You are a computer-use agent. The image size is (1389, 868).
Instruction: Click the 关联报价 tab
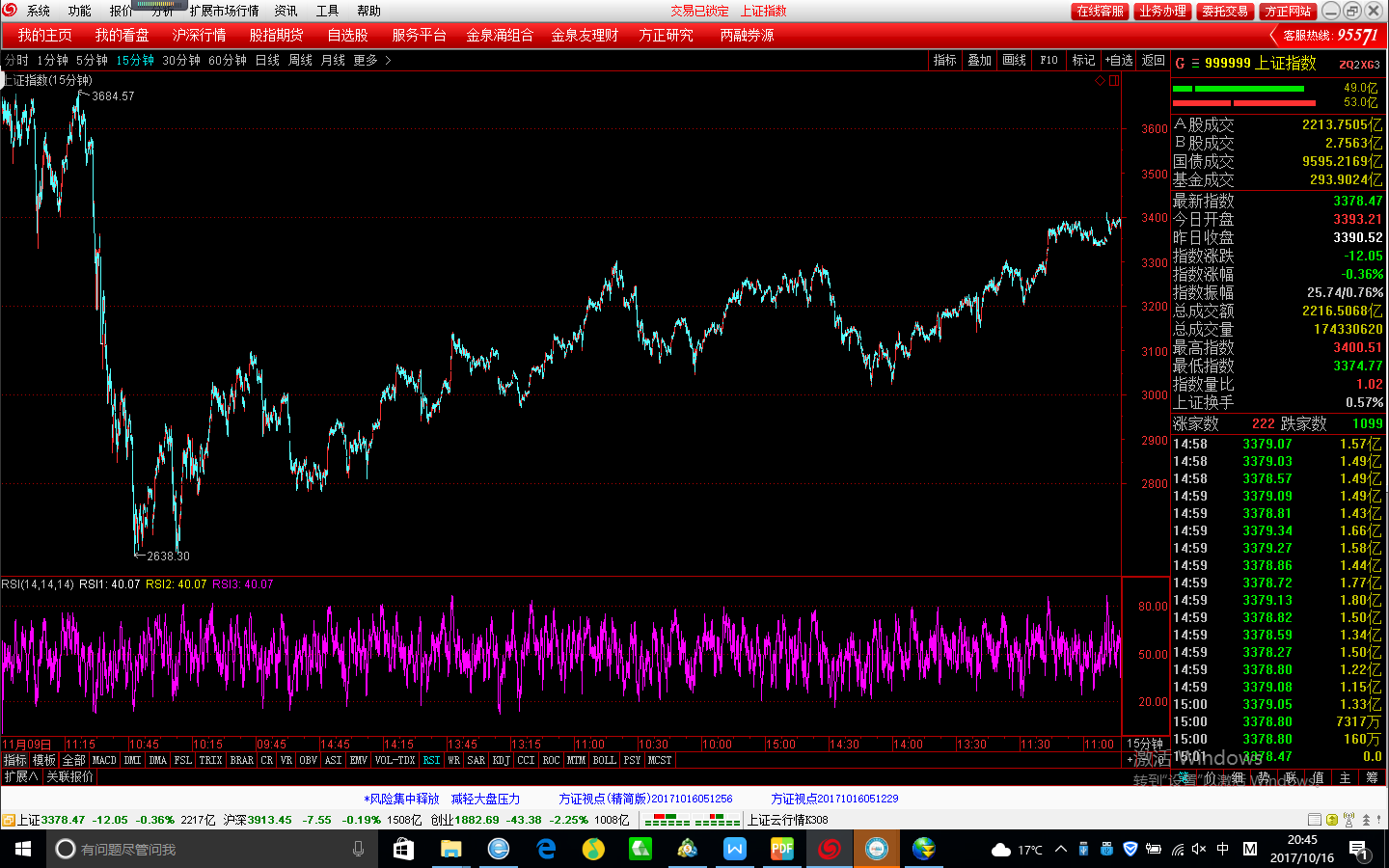click(x=69, y=776)
